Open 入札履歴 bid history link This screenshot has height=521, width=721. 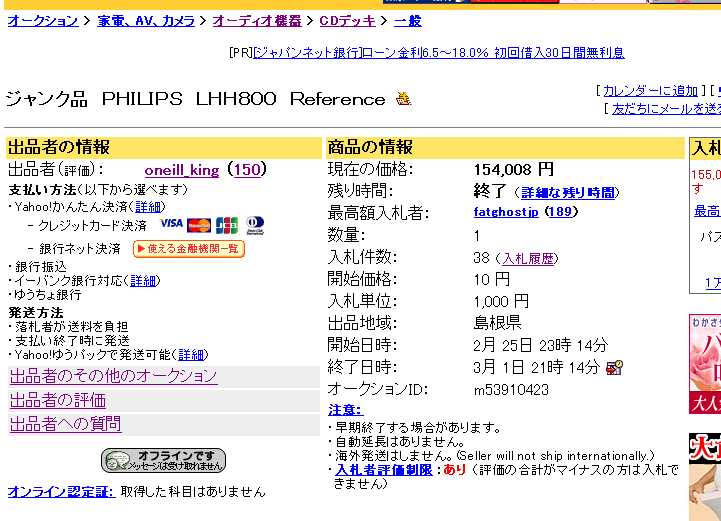click(528, 258)
